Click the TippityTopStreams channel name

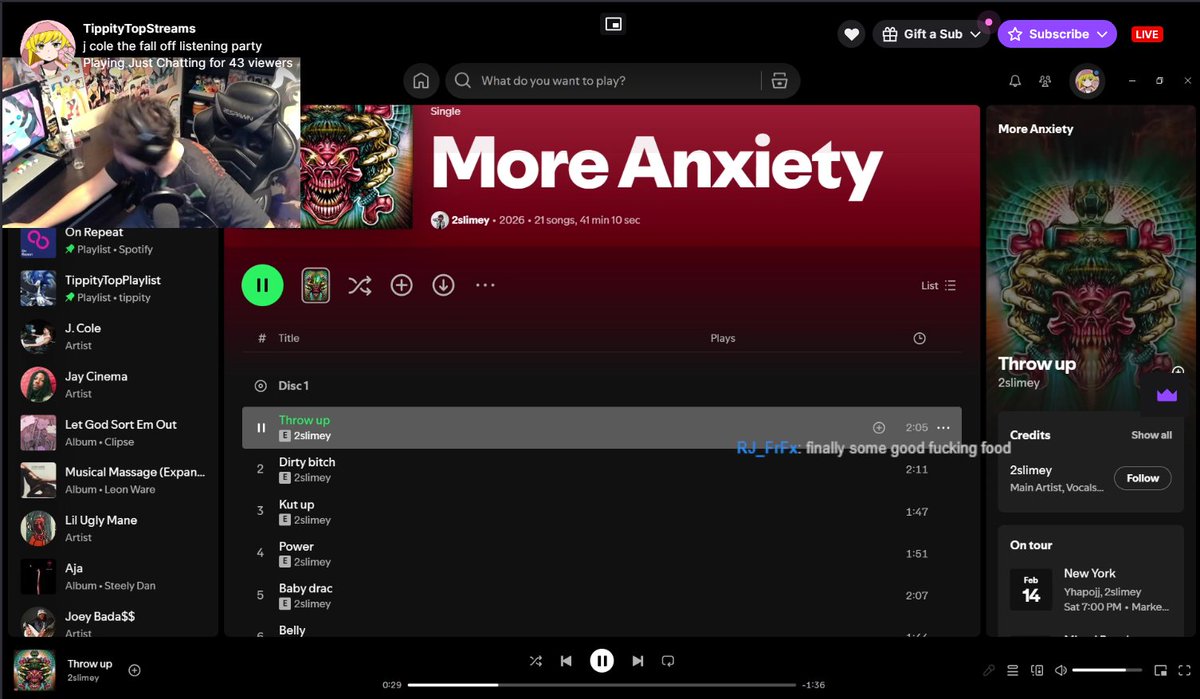pos(139,29)
